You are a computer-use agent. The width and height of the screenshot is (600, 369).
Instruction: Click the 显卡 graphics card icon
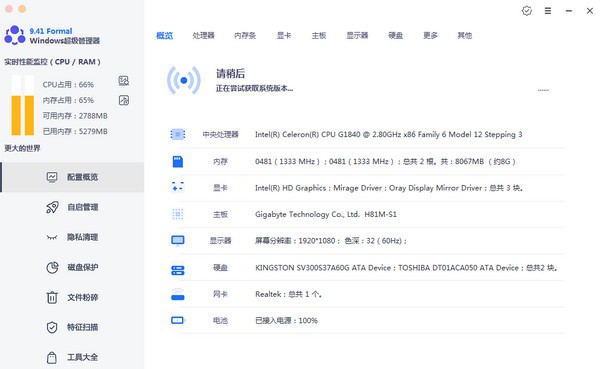click(x=178, y=187)
